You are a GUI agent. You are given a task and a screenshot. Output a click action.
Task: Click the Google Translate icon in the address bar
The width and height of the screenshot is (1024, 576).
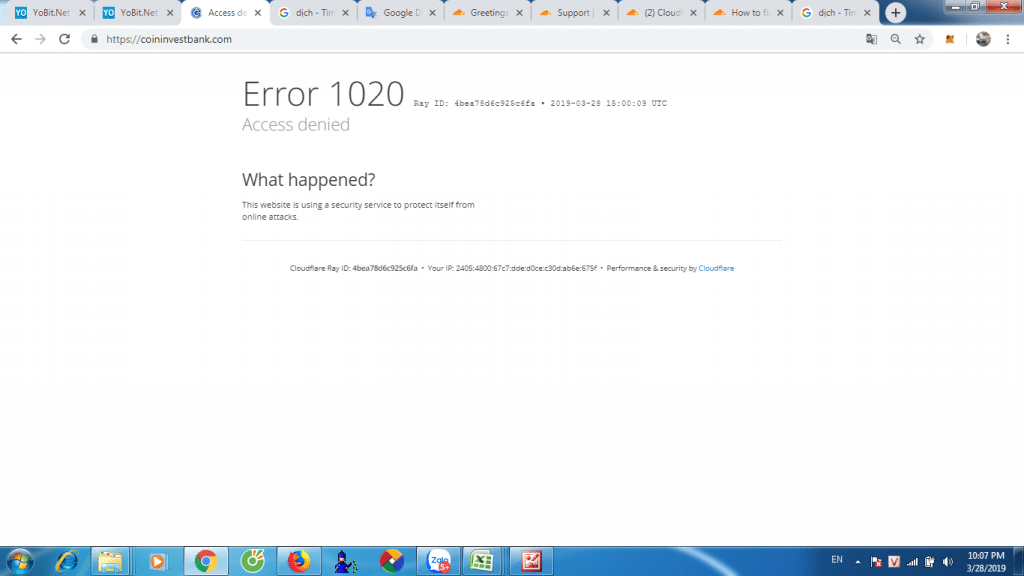tap(871, 39)
